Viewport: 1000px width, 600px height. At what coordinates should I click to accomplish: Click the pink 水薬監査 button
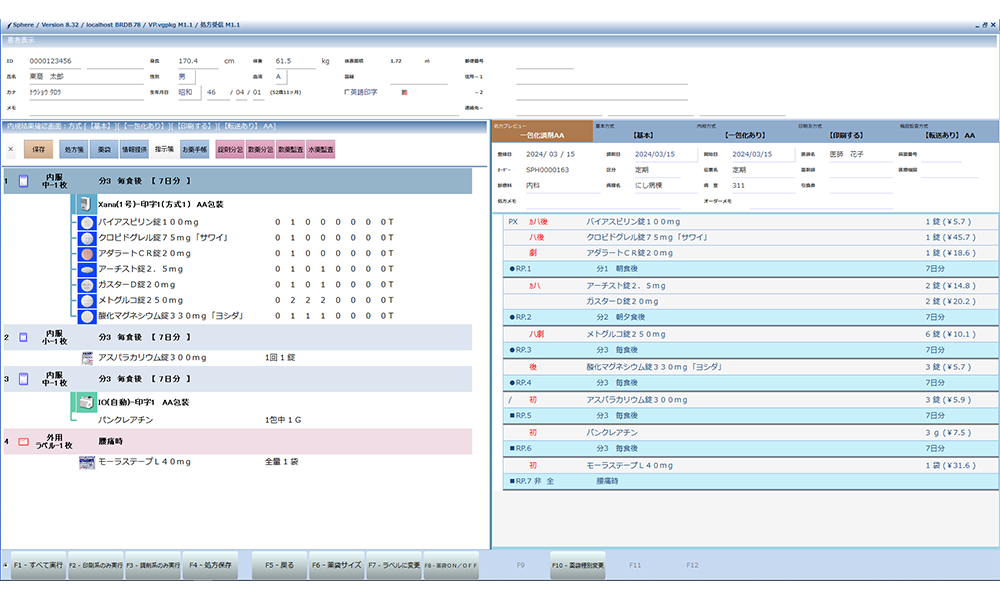(x=321, y=149)
